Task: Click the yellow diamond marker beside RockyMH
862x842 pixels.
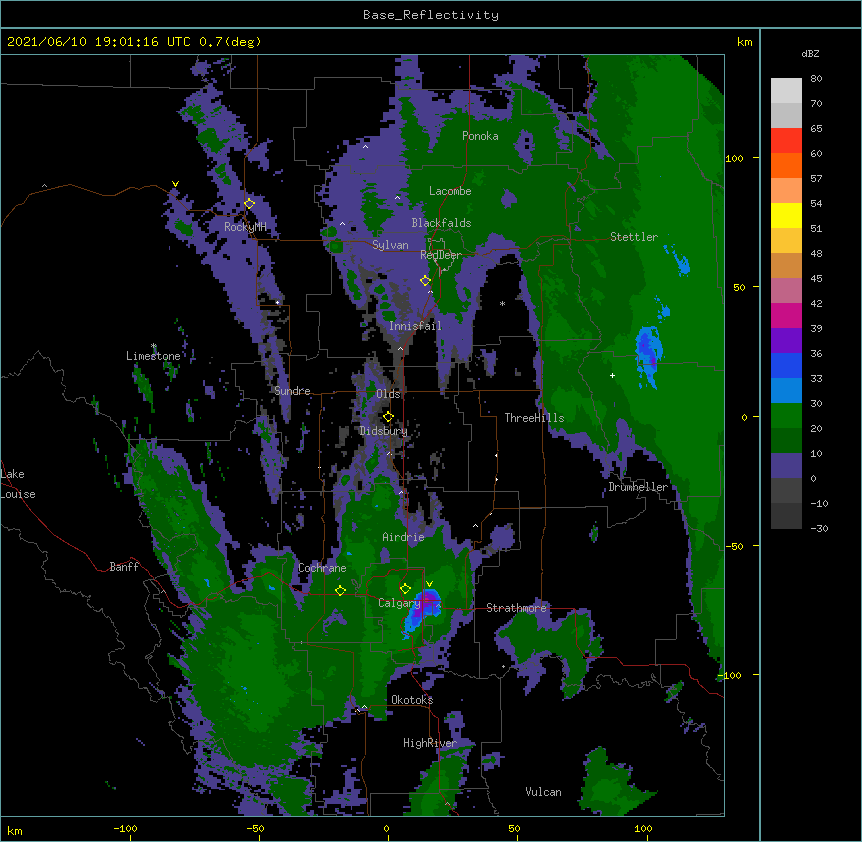Action: pos(249,204)
